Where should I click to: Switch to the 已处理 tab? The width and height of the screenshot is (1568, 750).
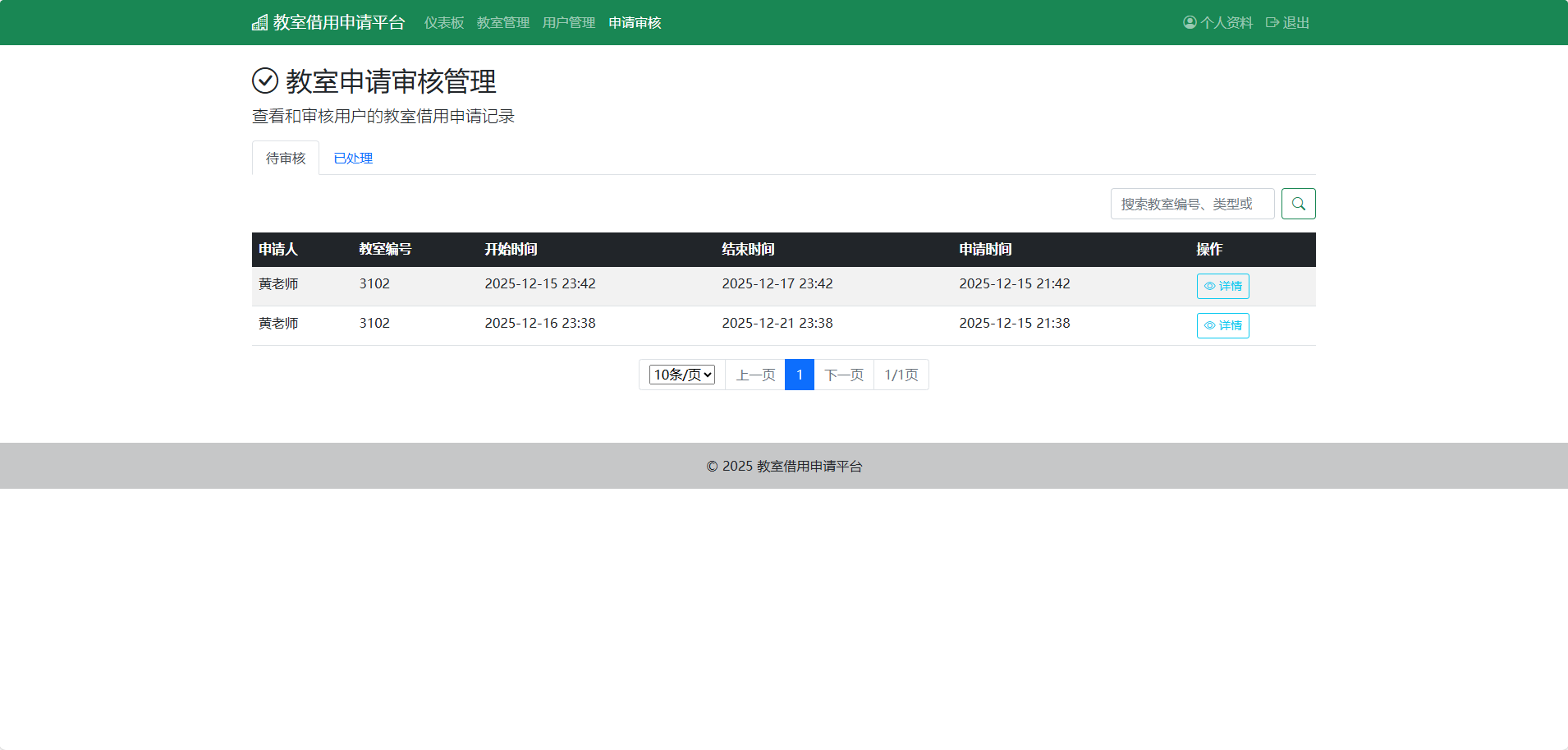tap(353, 158)
